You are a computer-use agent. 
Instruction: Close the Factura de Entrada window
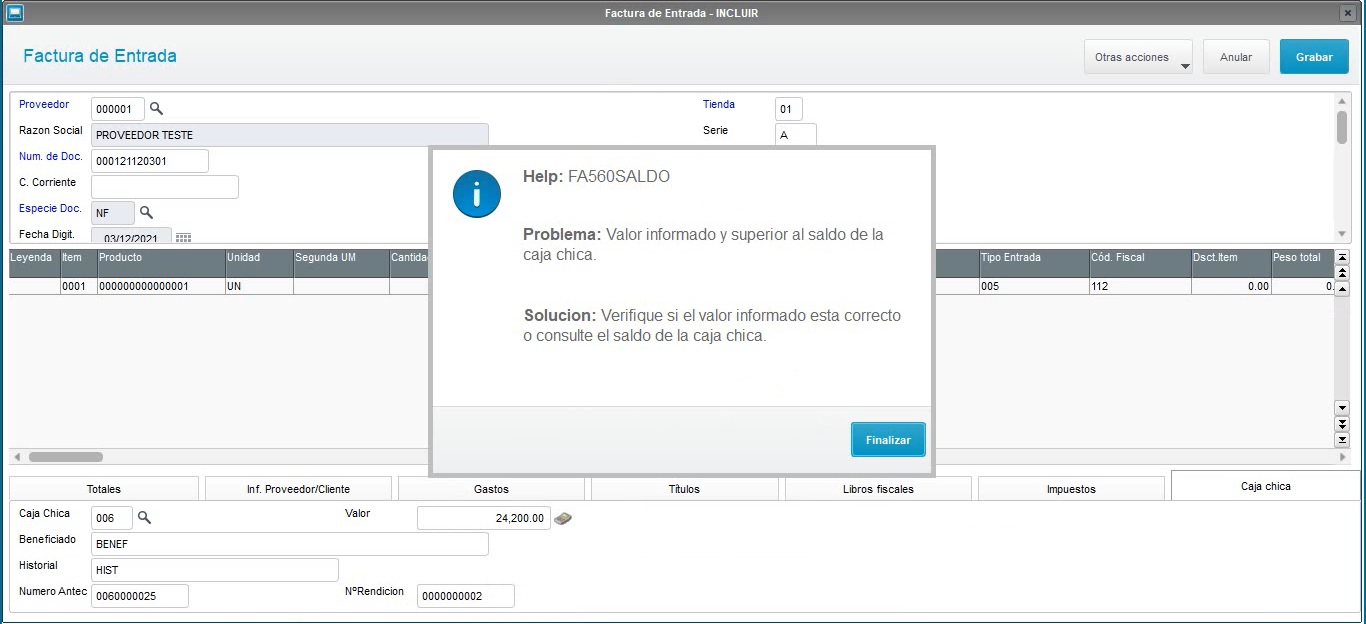click(x=1347, y=13)
